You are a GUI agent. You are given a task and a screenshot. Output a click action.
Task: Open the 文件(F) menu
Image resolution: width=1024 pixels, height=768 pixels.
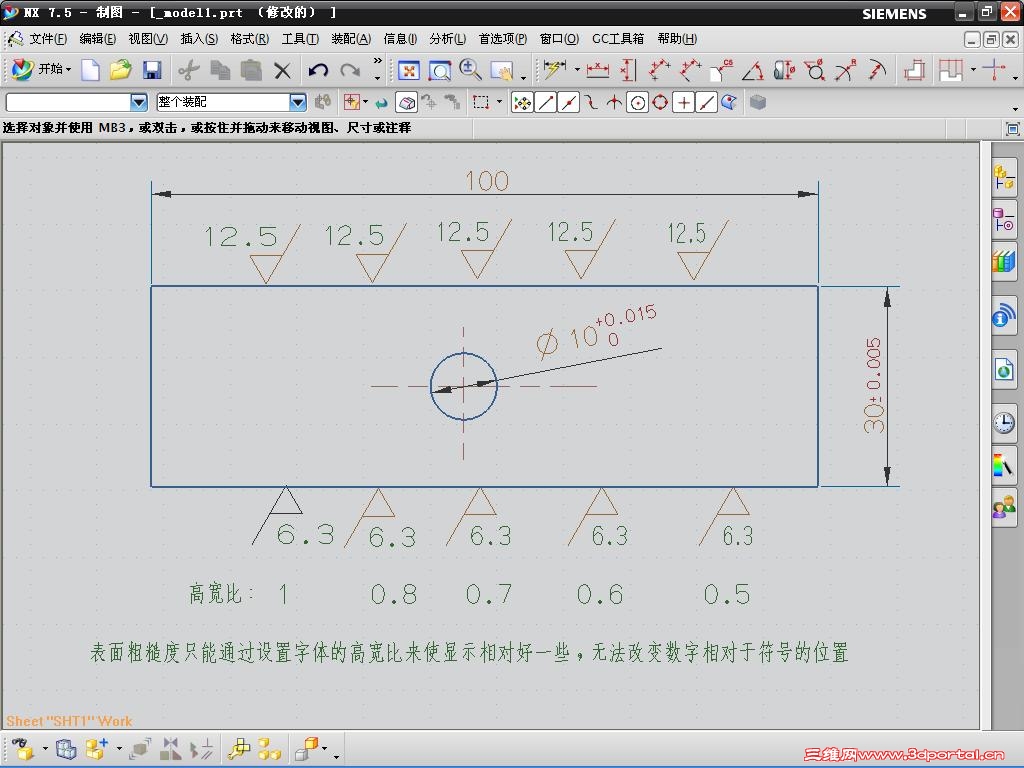[x=48, y=39]
